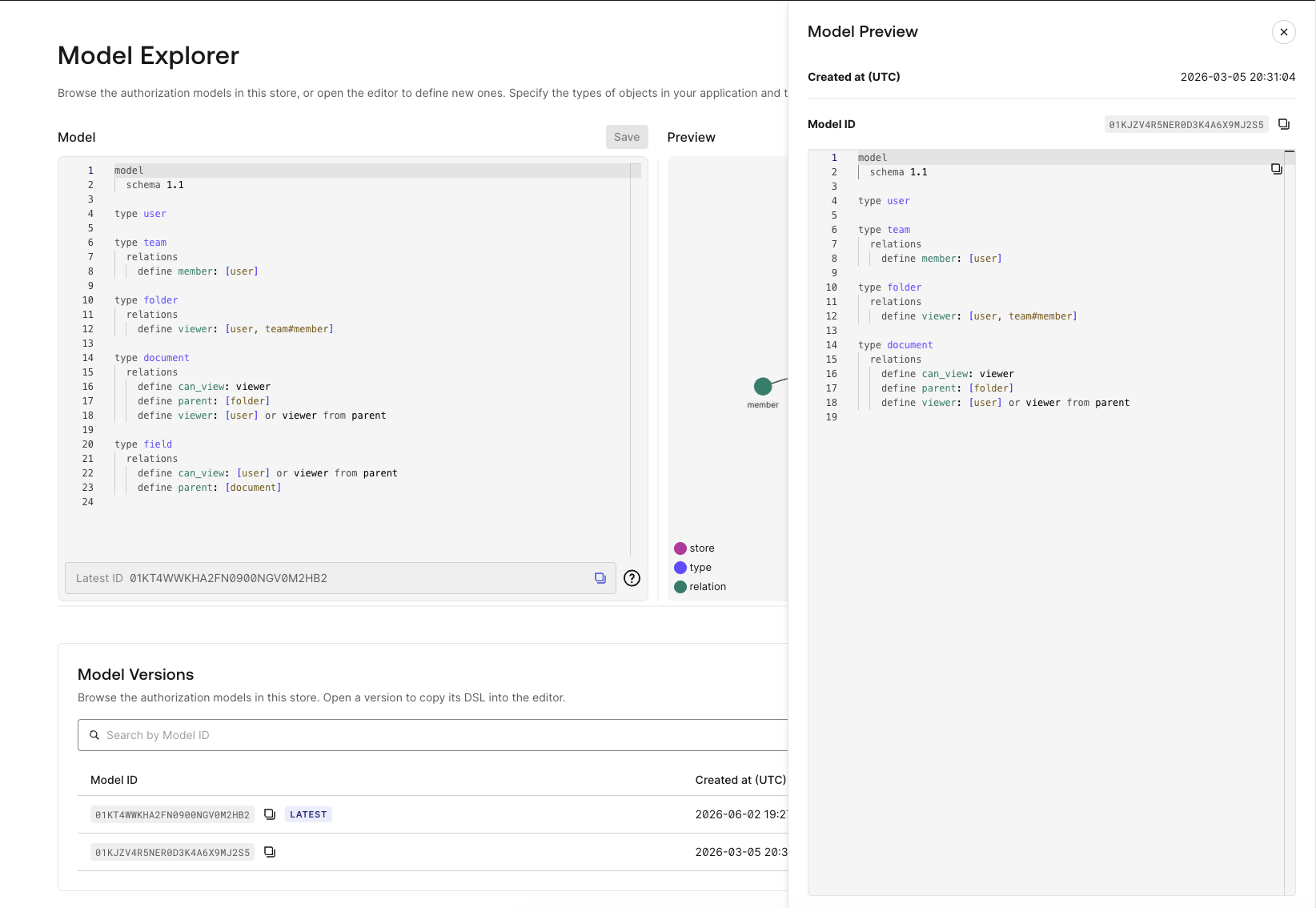Select the member node in the preview graph
Screen dimensions: 1316x908
[763, 387]
